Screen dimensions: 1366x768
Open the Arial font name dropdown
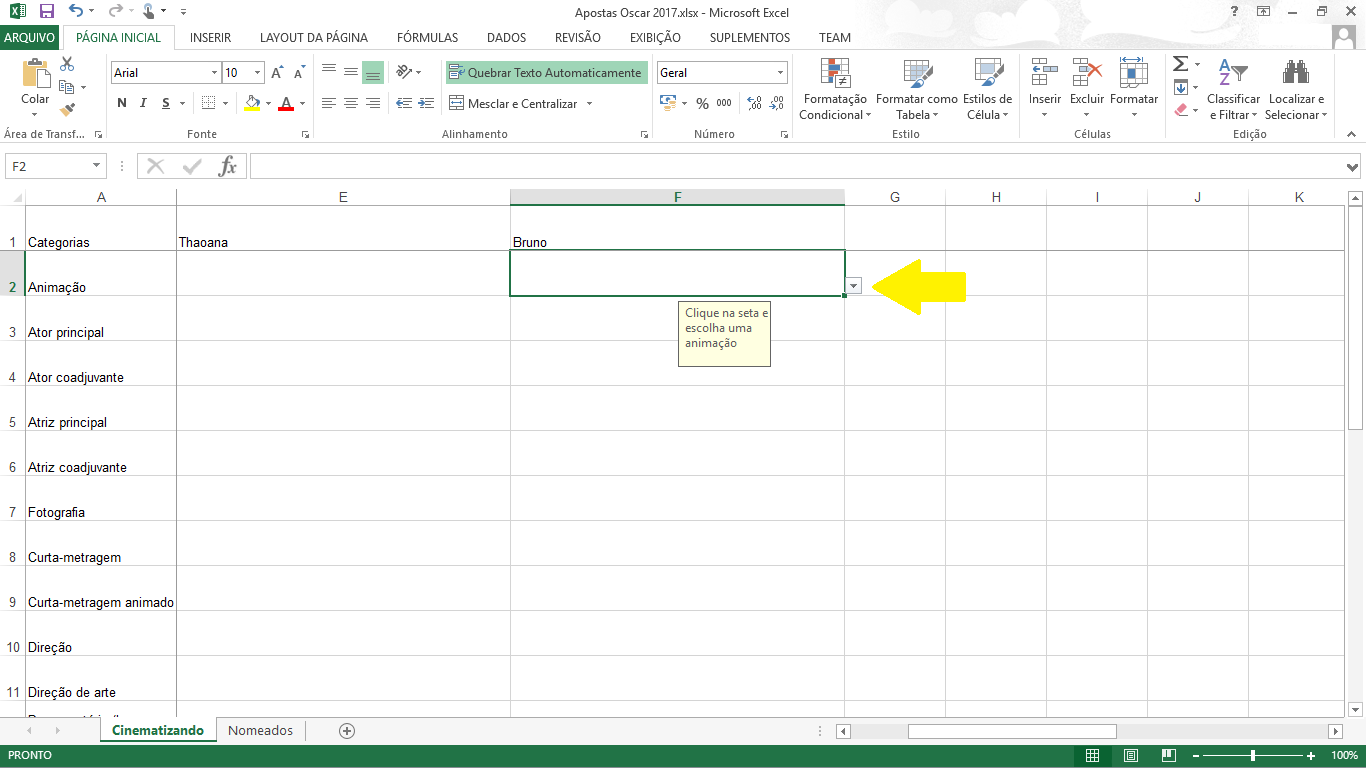pyautogui.click(x=214, y=73)
